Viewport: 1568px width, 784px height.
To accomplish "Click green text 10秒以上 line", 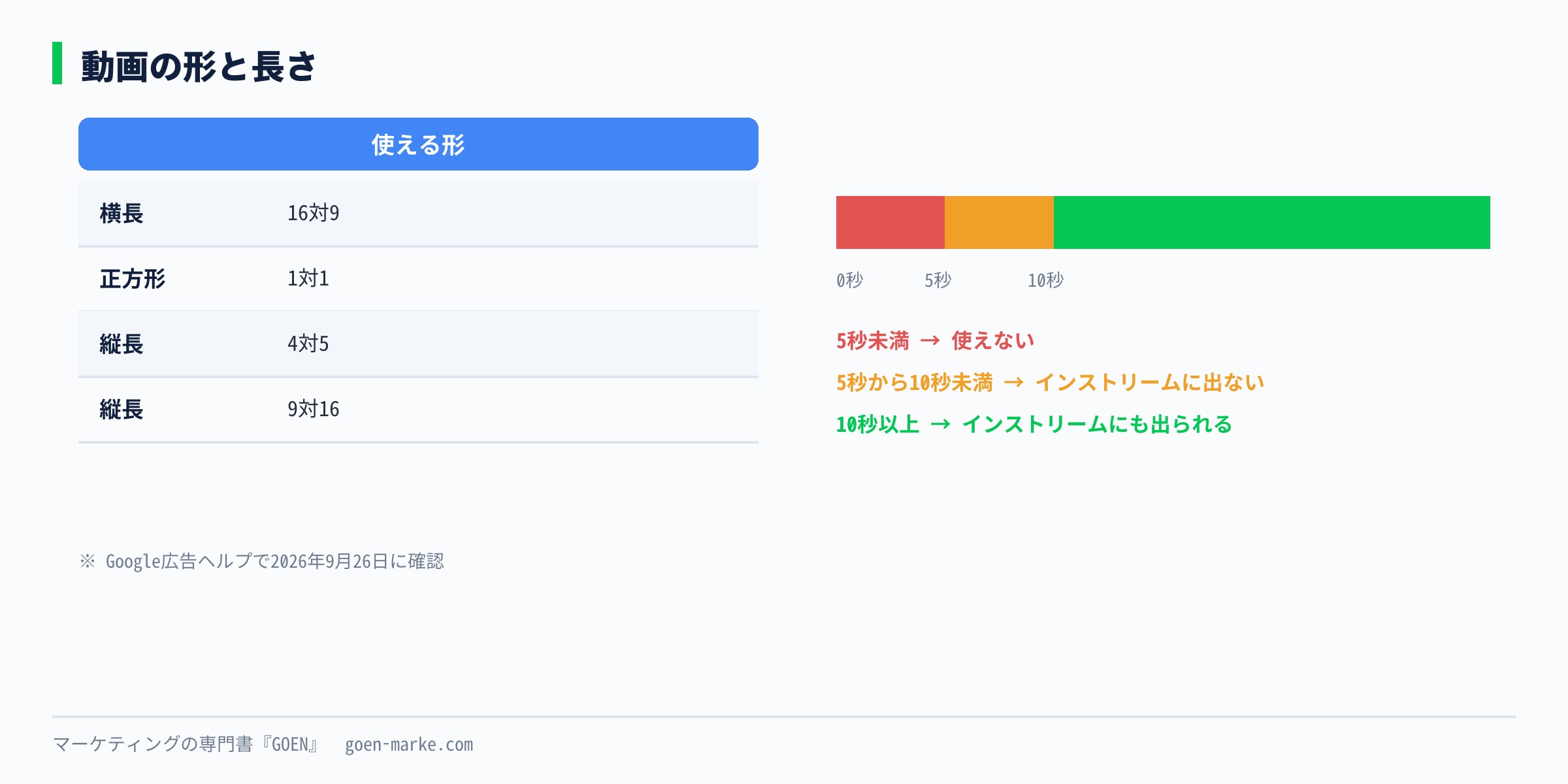I will pos(1034,424).
